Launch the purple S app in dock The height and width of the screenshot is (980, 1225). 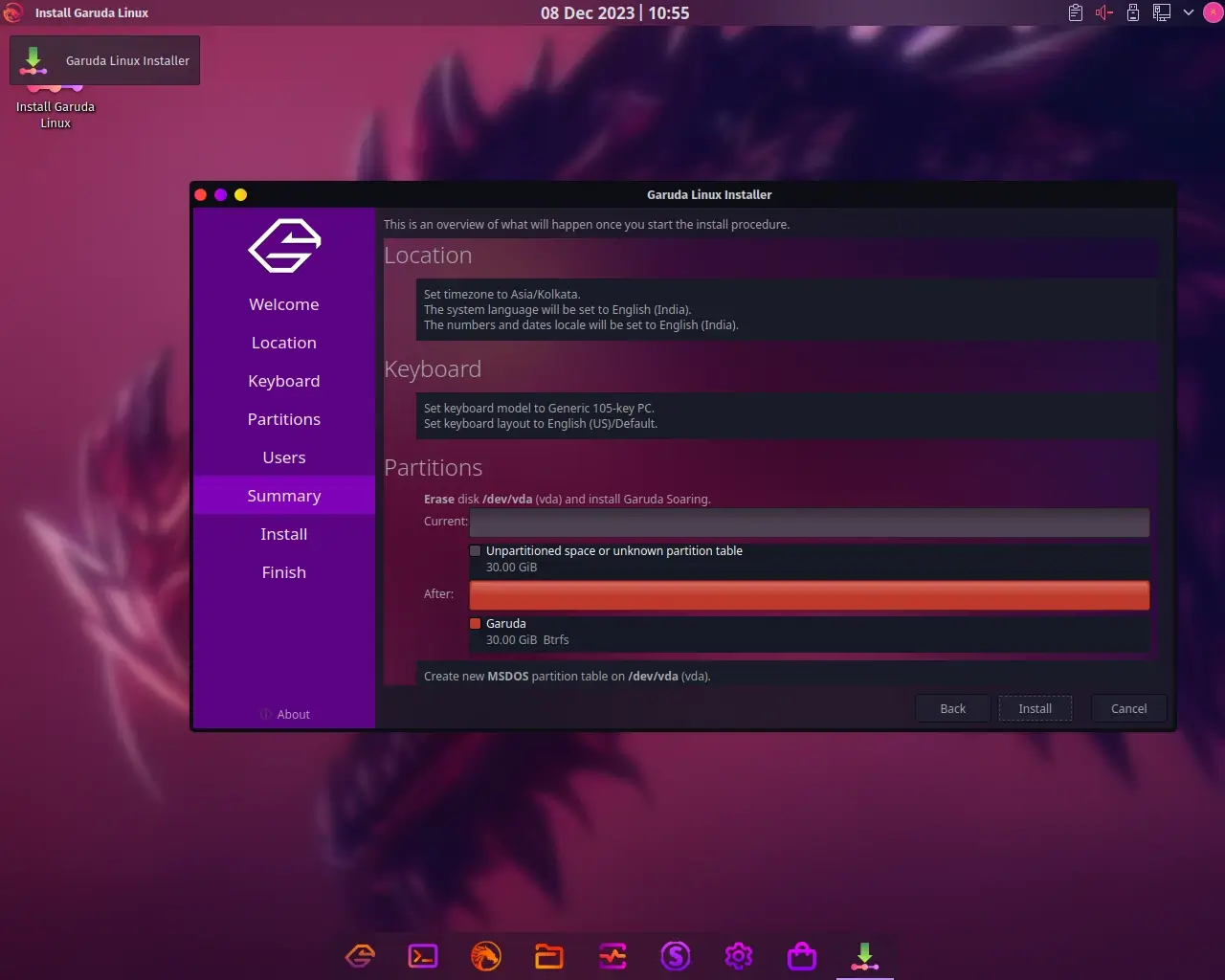(x=676, y=955)
